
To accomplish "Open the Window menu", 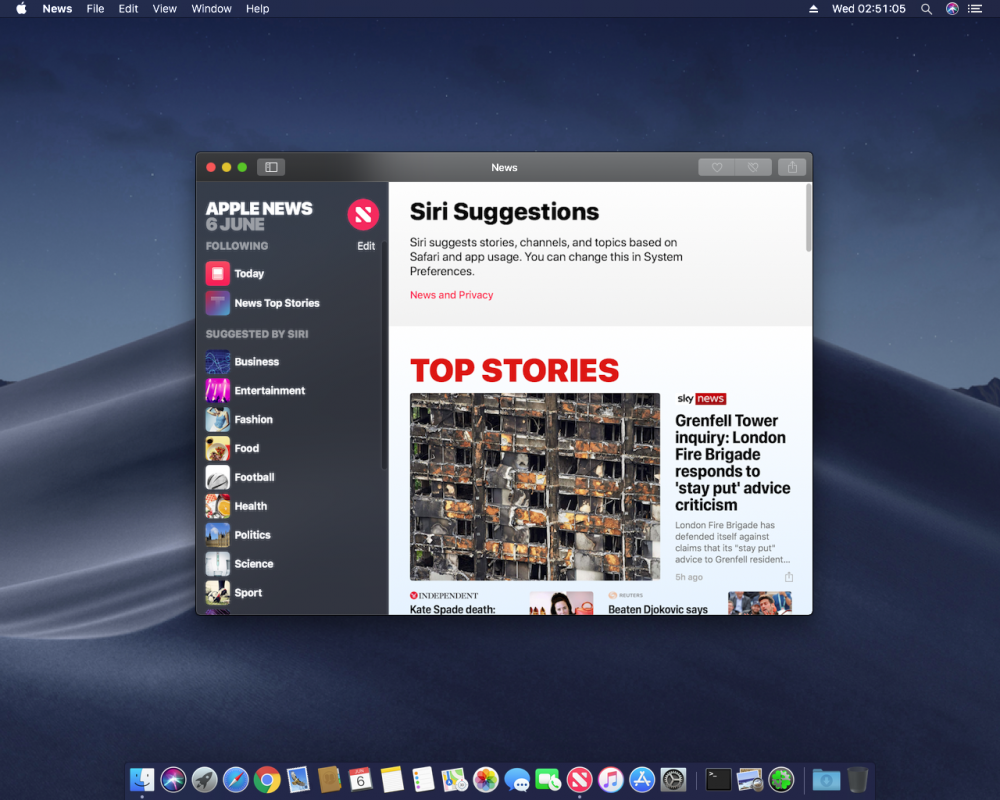I will tap(211, 9).
